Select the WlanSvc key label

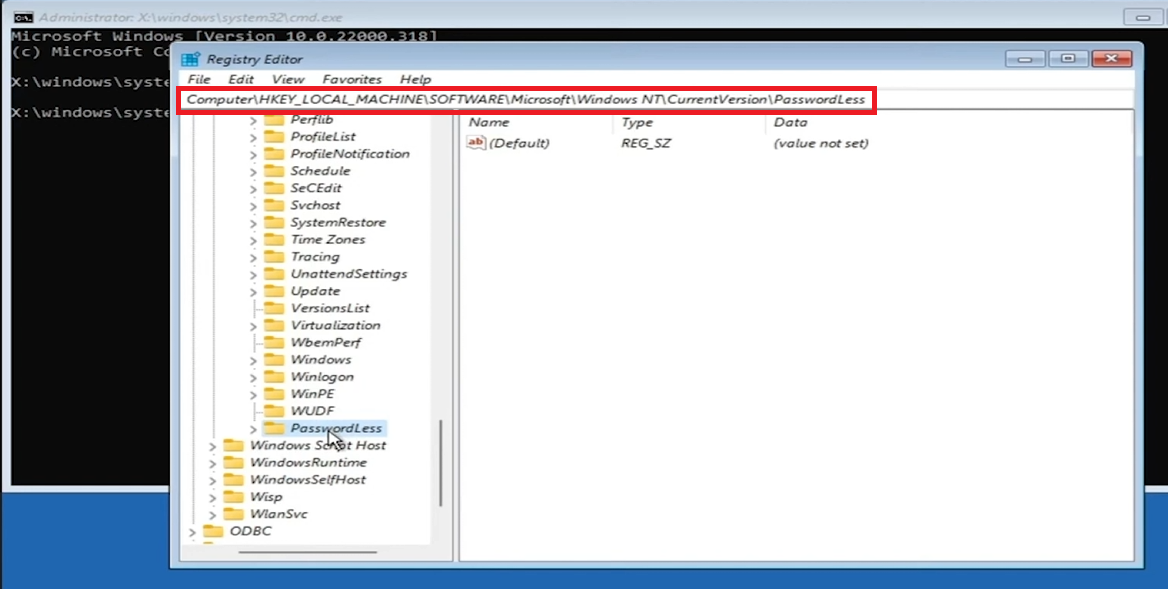tap(279, 514)
